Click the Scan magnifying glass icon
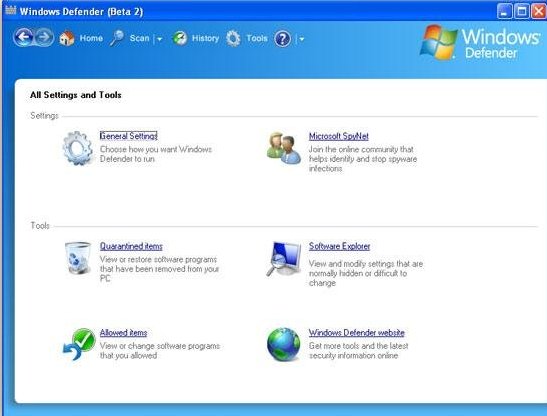This screenshot has height=416, width=547. (117, 38)
